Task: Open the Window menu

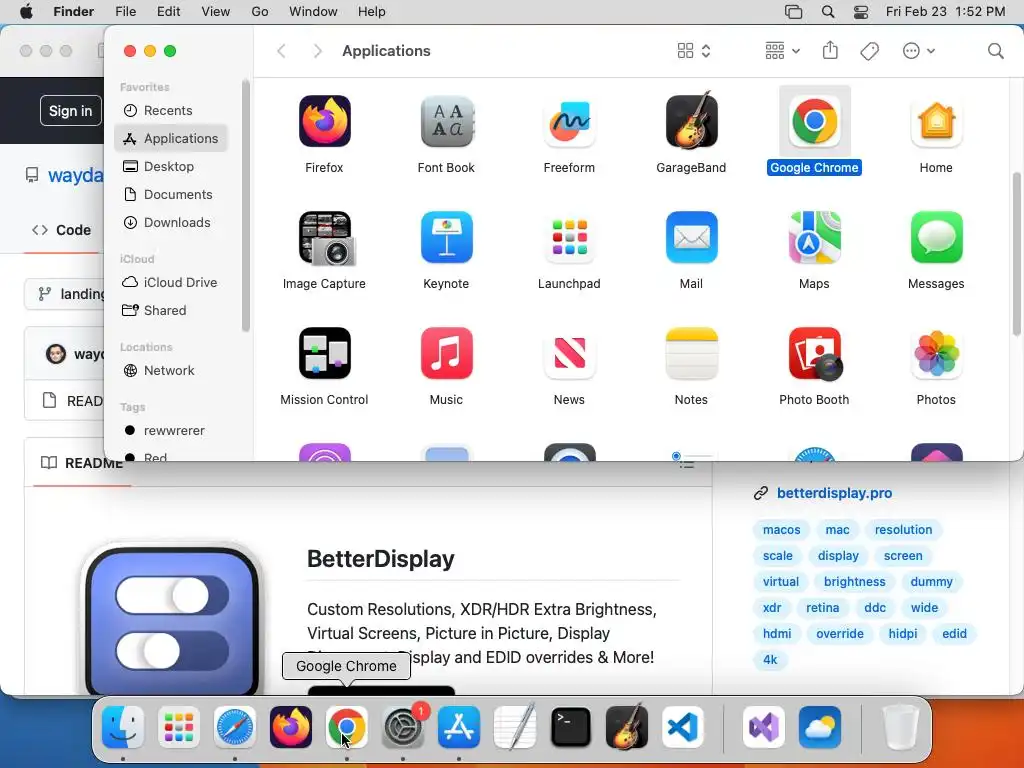Action: tap(313, 12)
